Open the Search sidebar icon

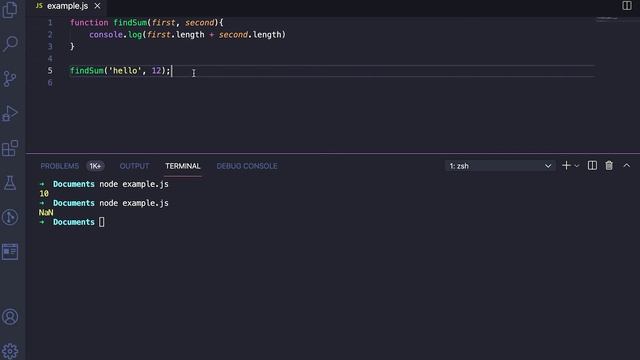click(x=10, y=43)
